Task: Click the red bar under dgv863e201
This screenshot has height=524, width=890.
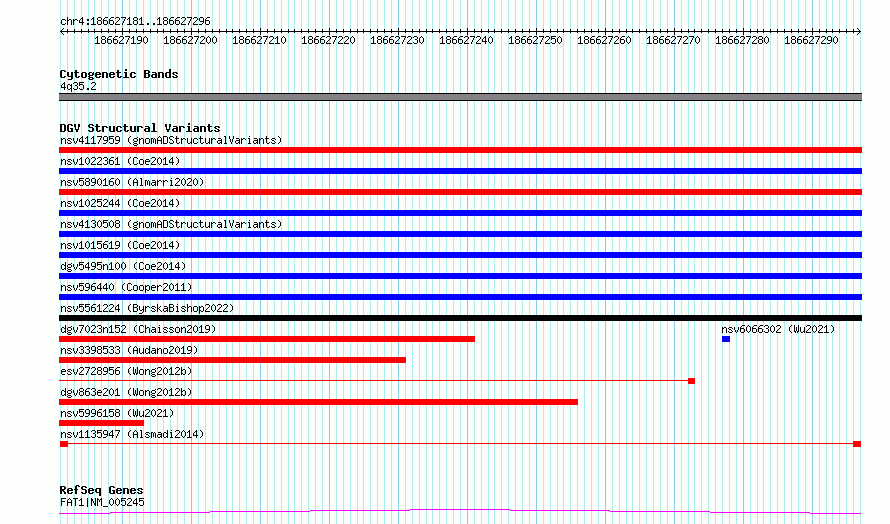Action: pyautogui.click(x=318, y=402)
